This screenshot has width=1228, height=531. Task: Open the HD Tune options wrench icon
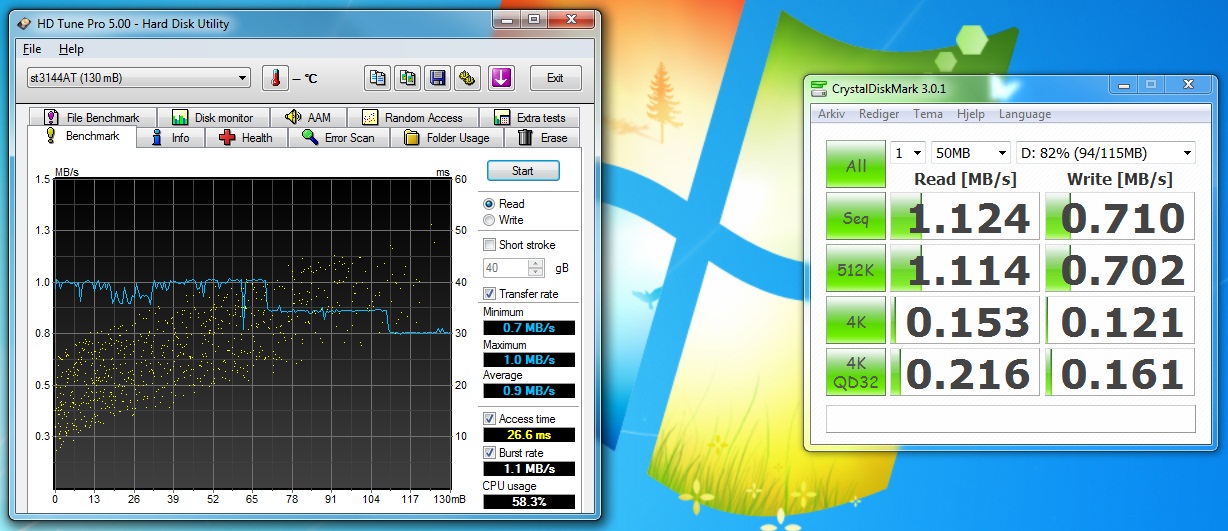click(467, 78)
